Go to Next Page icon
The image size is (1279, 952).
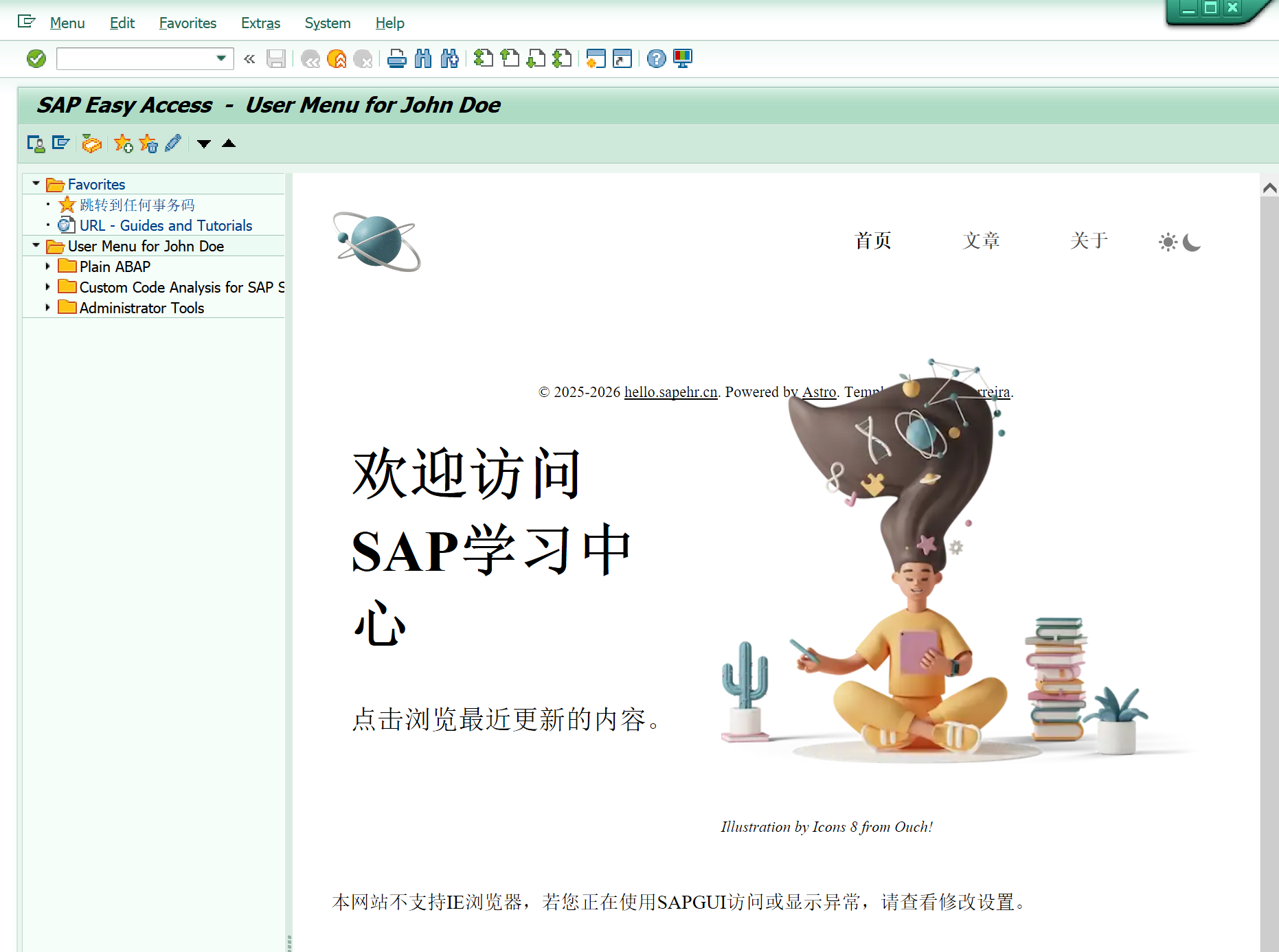click(x=536, y=59)
